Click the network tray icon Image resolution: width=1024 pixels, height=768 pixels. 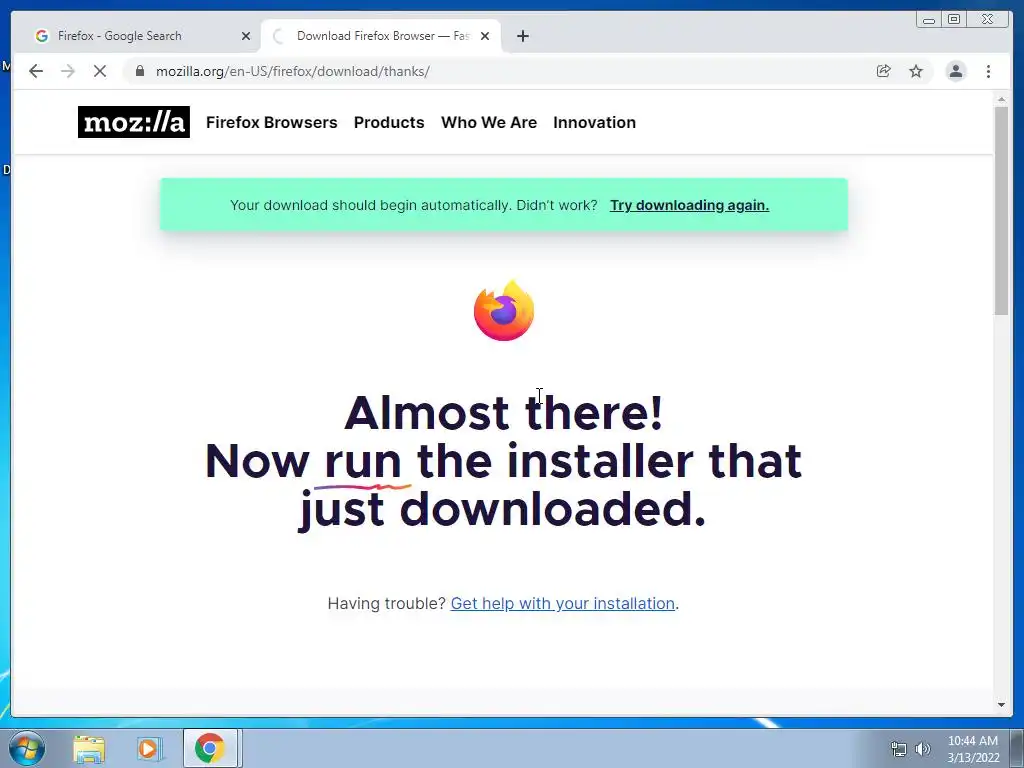click(x=899, y=749)
